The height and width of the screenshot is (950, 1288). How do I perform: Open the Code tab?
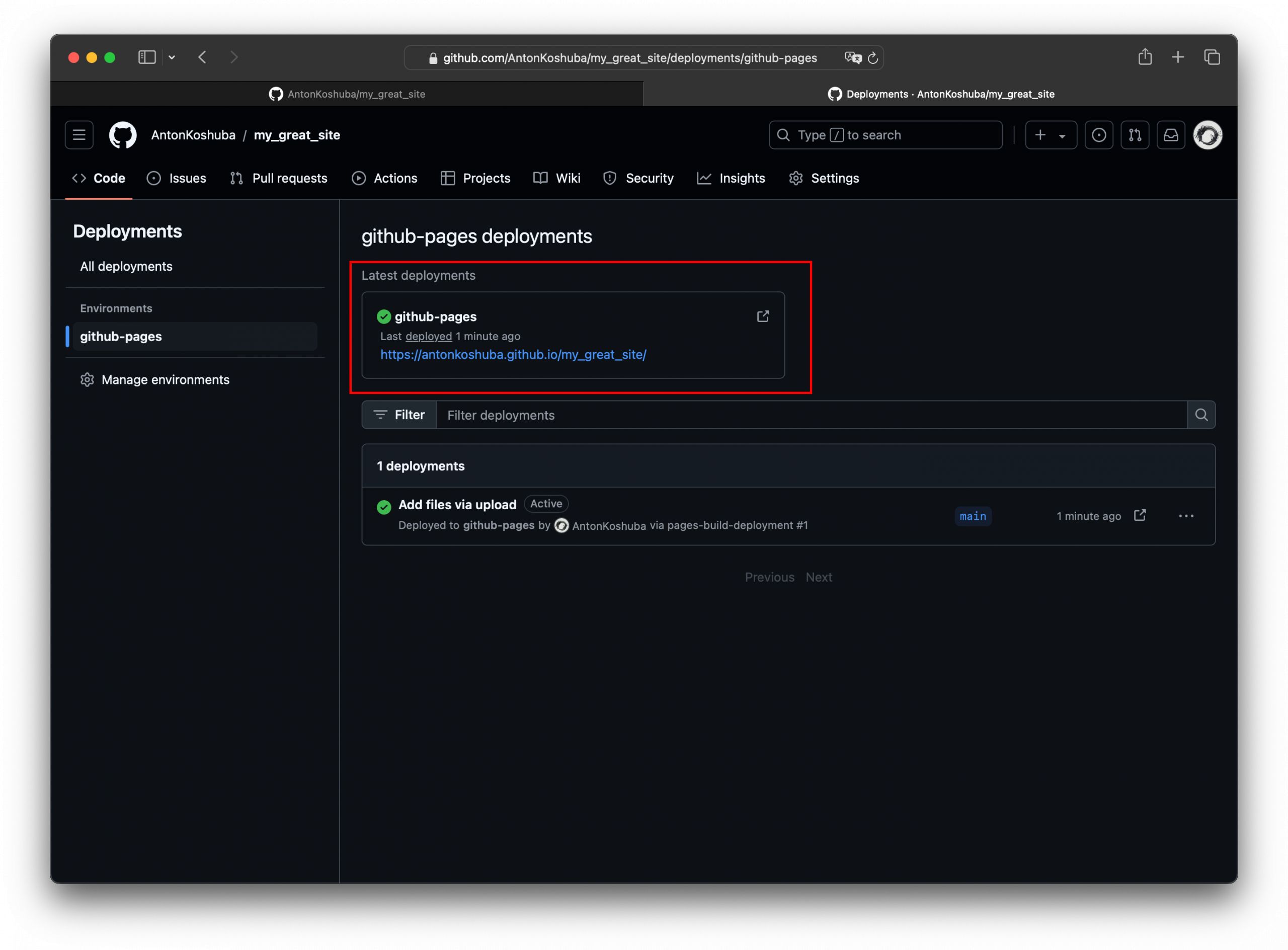[x=98, y=178]
